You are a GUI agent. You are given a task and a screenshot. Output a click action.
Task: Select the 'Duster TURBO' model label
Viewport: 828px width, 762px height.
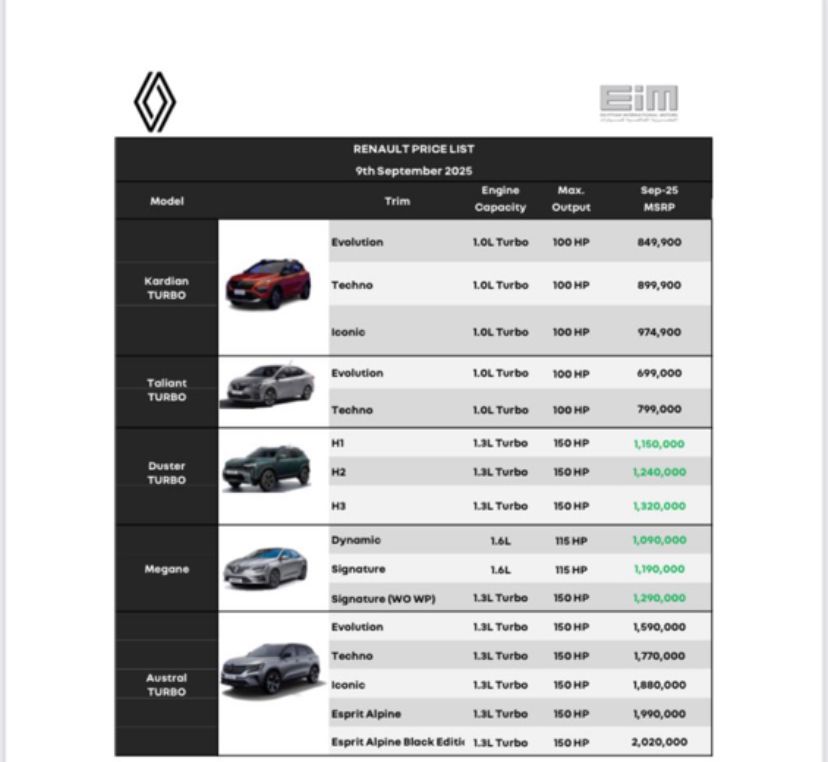tap(167, 473)
